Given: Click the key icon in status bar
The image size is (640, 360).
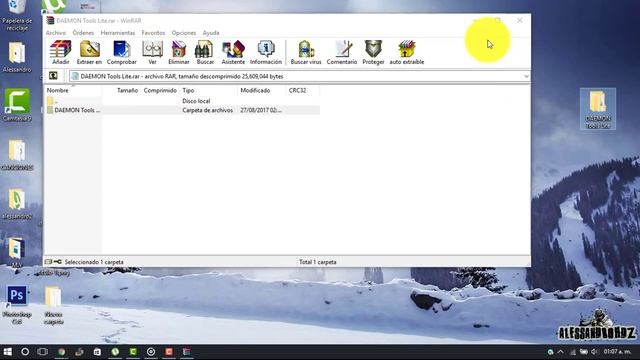Looking at the screenshot, I should (x=58, y=262).
